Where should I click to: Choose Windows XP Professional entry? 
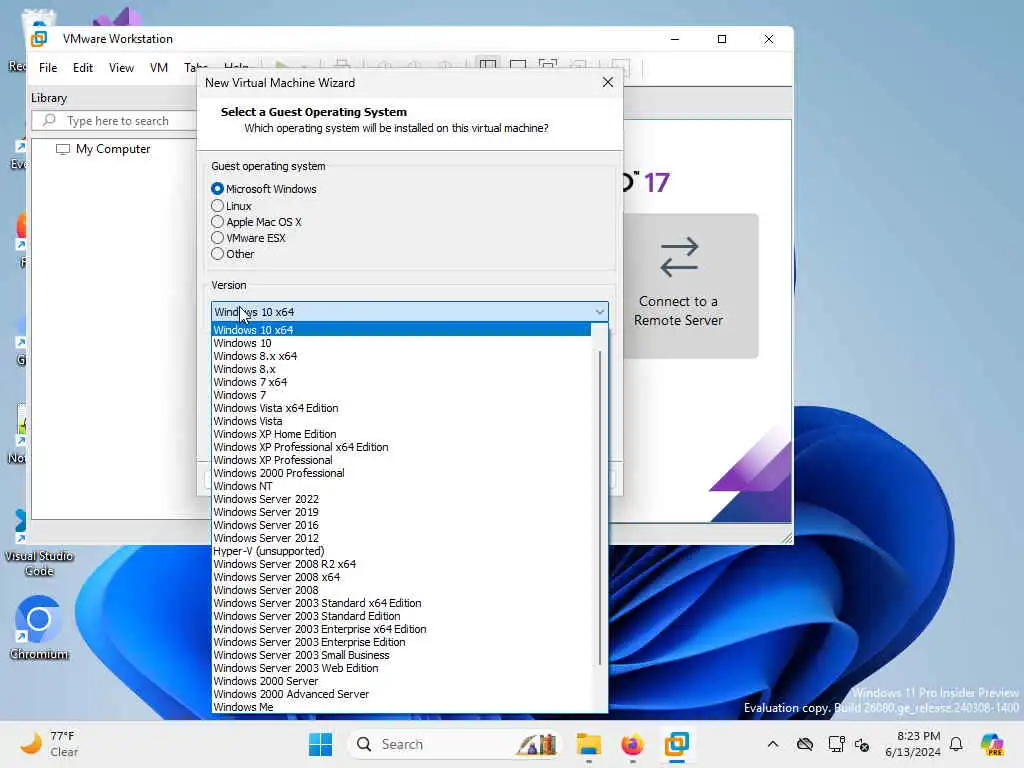click(x=401, y=460)
